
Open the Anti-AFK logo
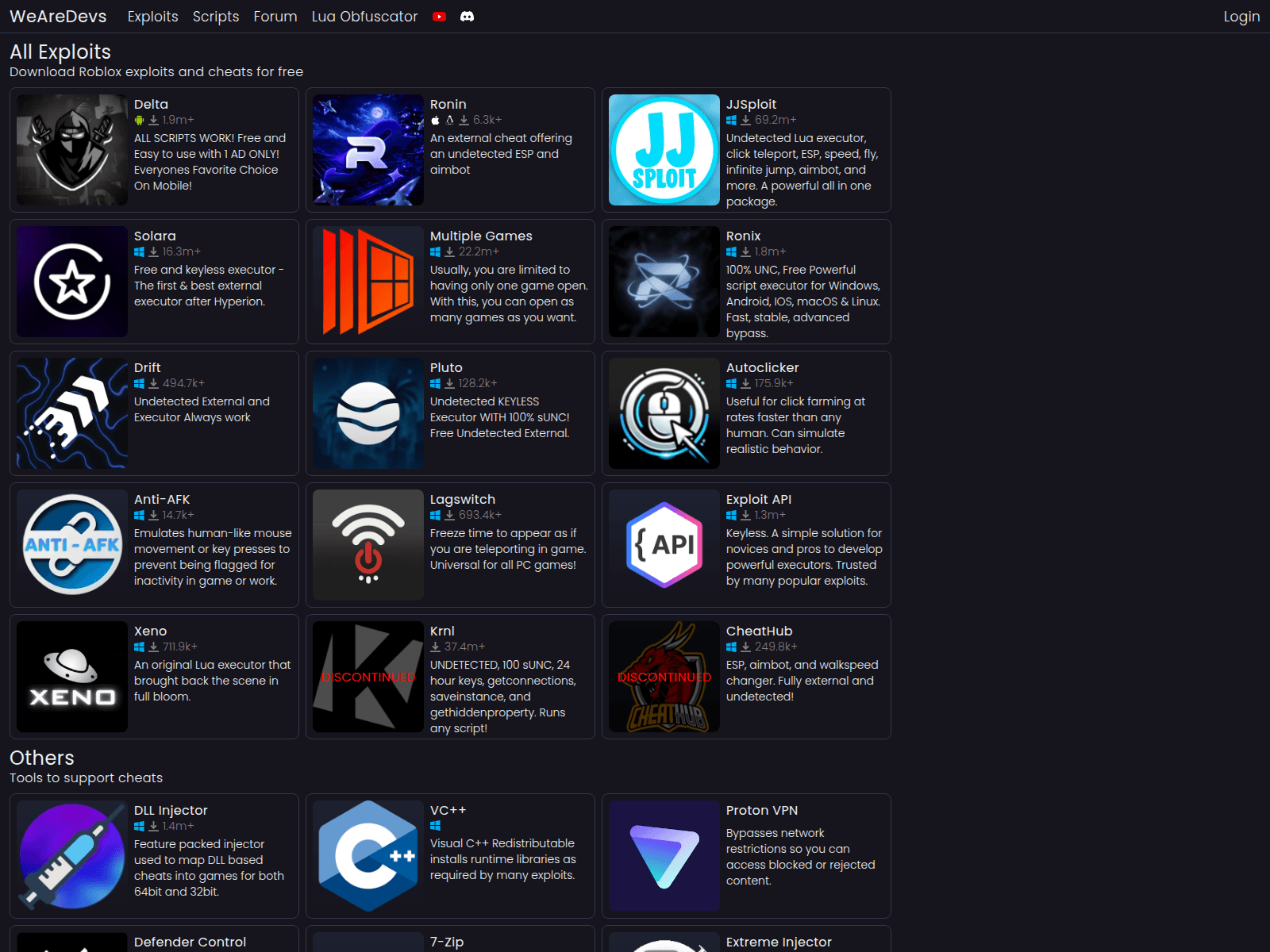tap(72, 545)
